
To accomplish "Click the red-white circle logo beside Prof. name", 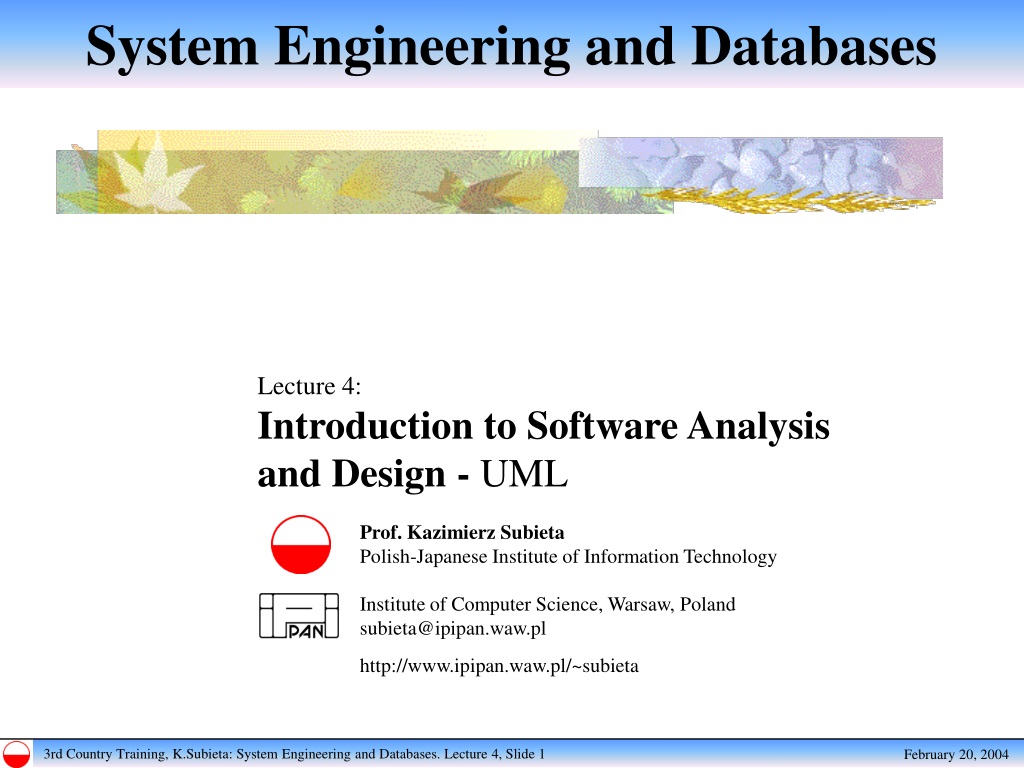I will (301, 545).
